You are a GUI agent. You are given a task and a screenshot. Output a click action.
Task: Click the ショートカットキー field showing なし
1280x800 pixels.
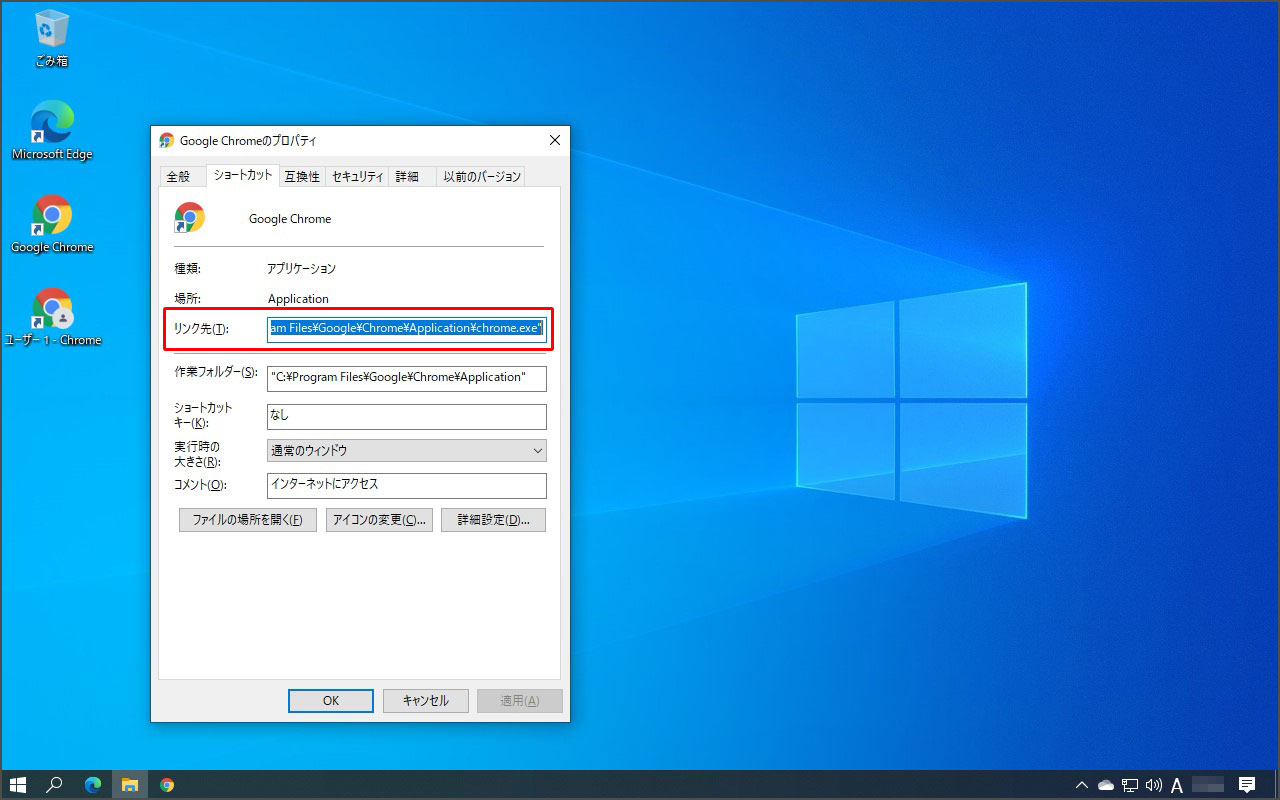[x=407, y=416]
